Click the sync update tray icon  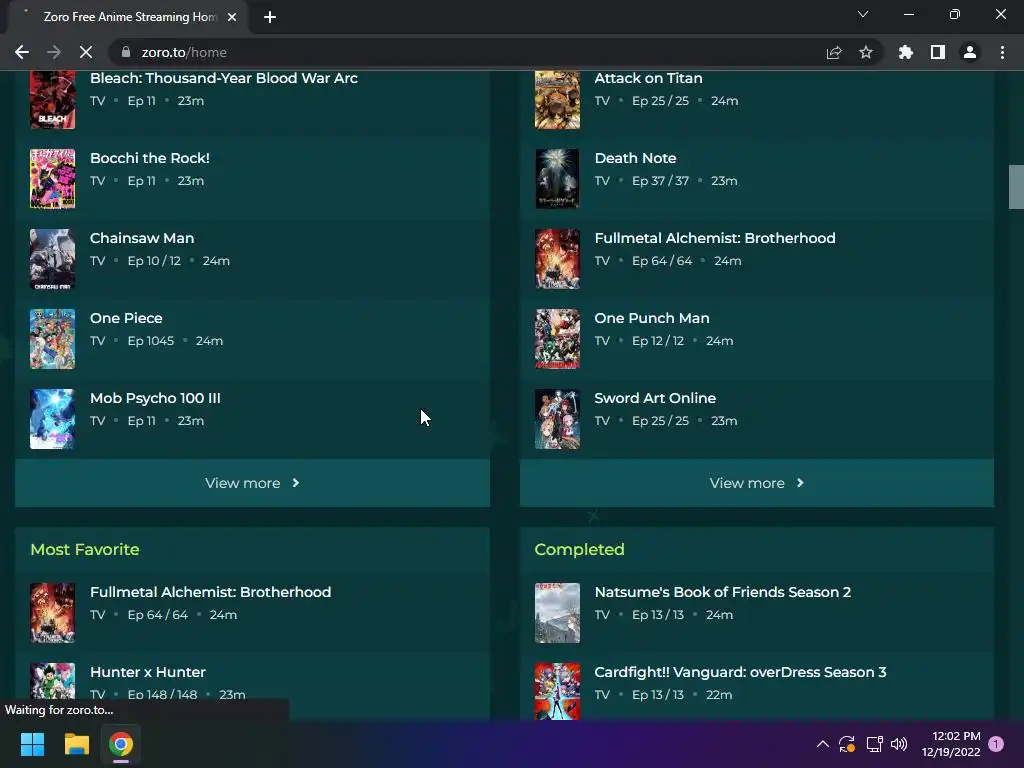847,744
